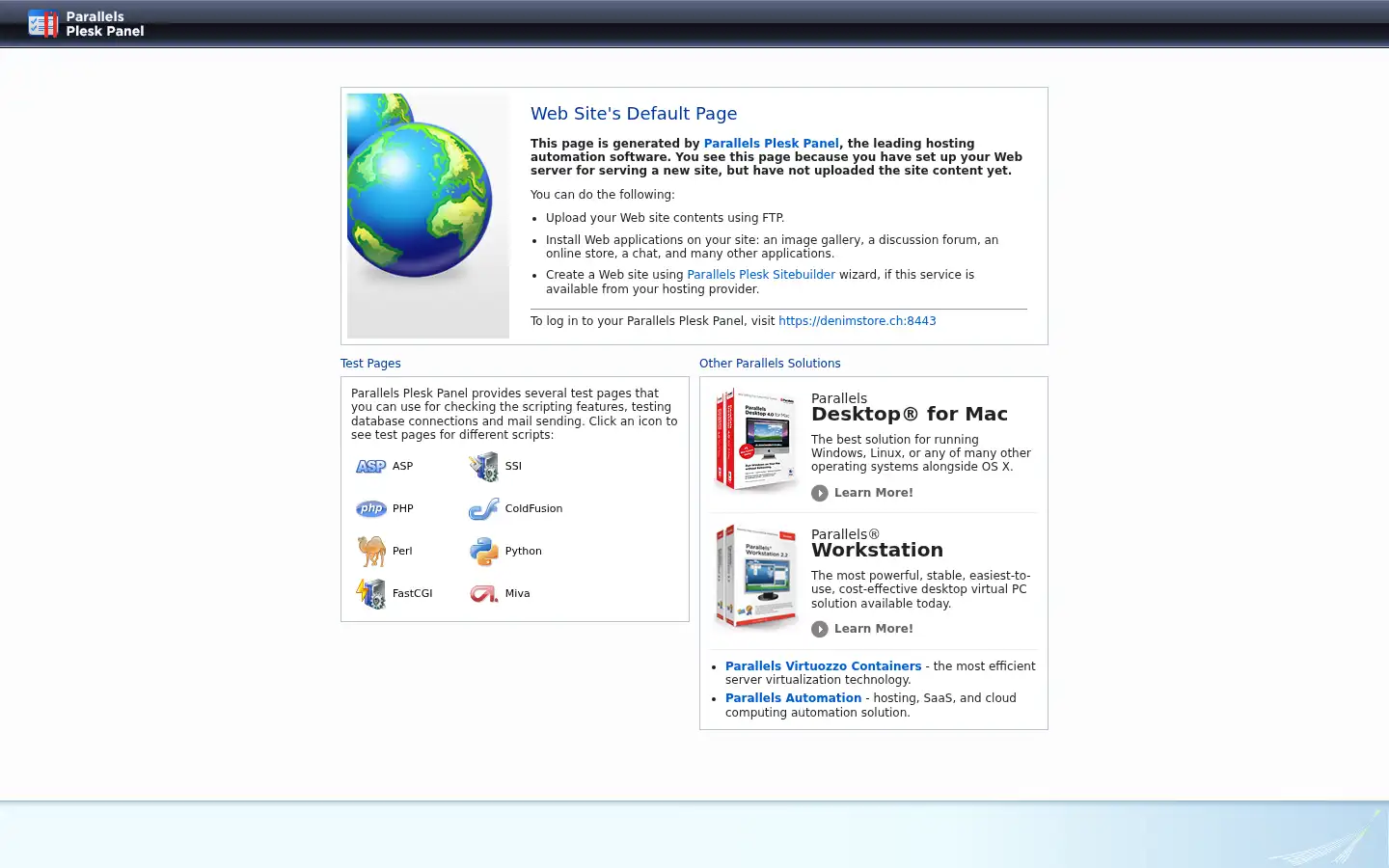This screenshot has height=868, width=1389.
Task: Click the Test Pages heading
Action: coord(370,364)
